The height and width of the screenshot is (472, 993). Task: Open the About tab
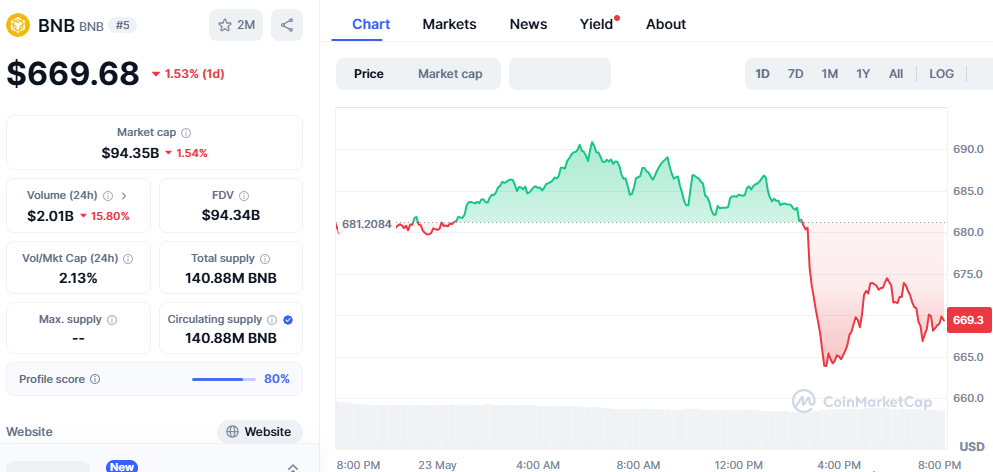pyautogui.click(x=666, y=24)
